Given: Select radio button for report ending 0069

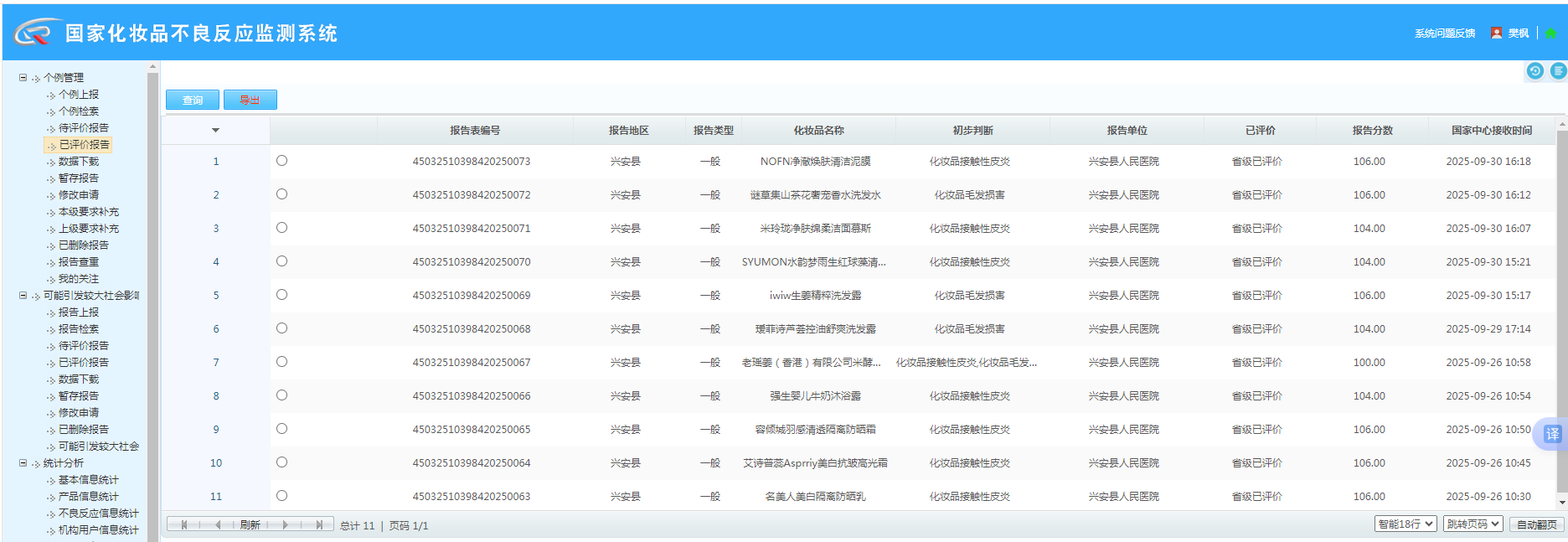Looking at the screenshot, I should (281, 295).
